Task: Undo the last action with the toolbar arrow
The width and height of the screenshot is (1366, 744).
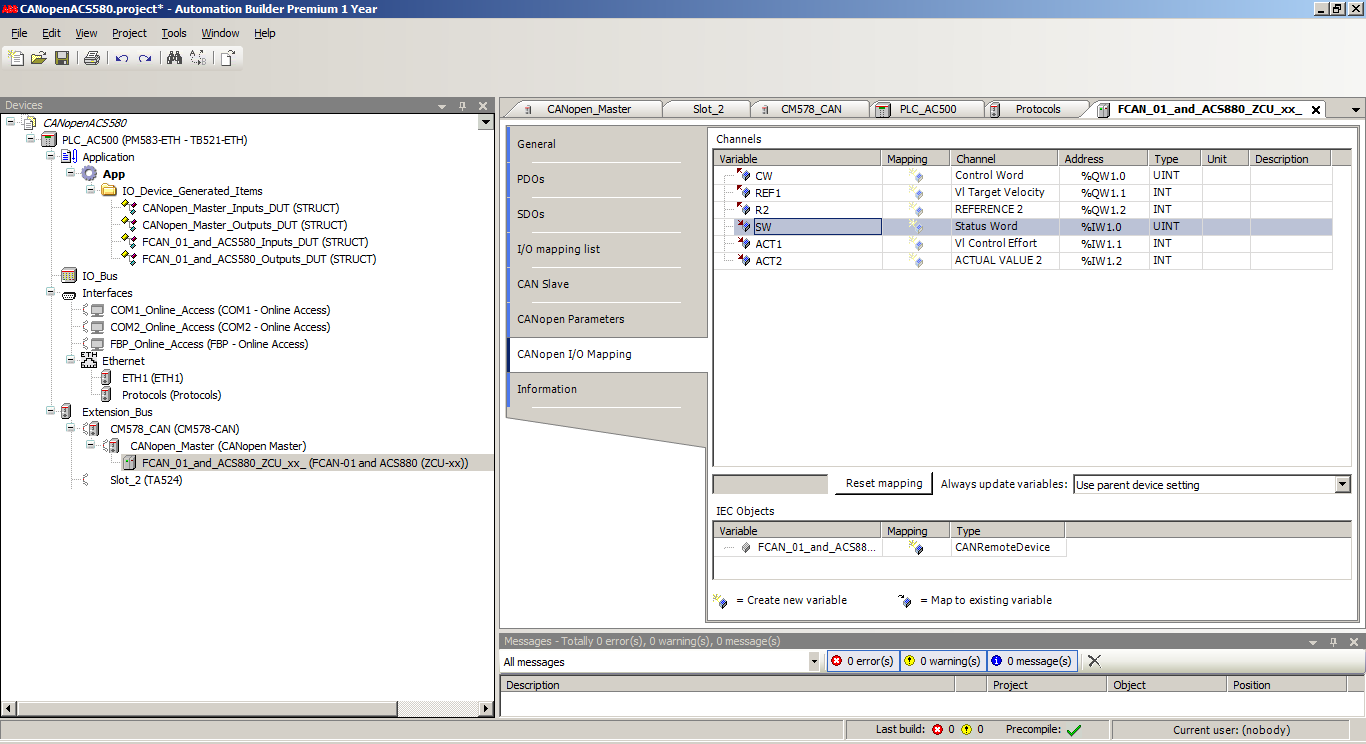Action: 121,58
